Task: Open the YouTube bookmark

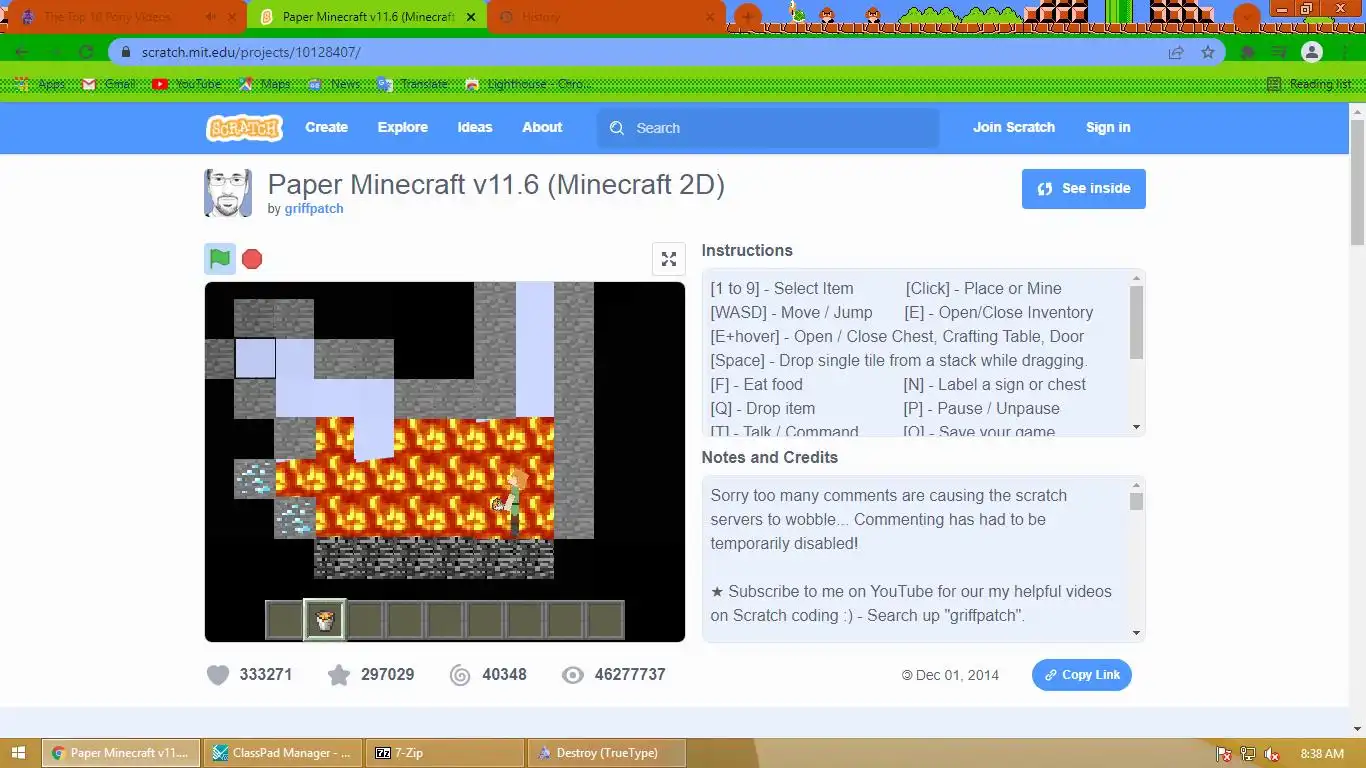Action: pyautogui.click(x=187, y=84)
